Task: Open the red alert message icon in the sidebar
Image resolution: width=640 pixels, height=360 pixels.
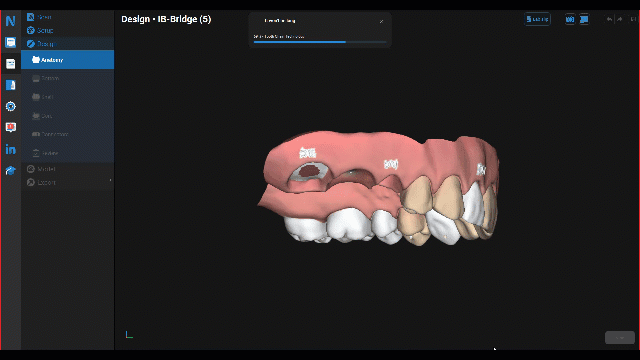Action: [x=11, y=127]
